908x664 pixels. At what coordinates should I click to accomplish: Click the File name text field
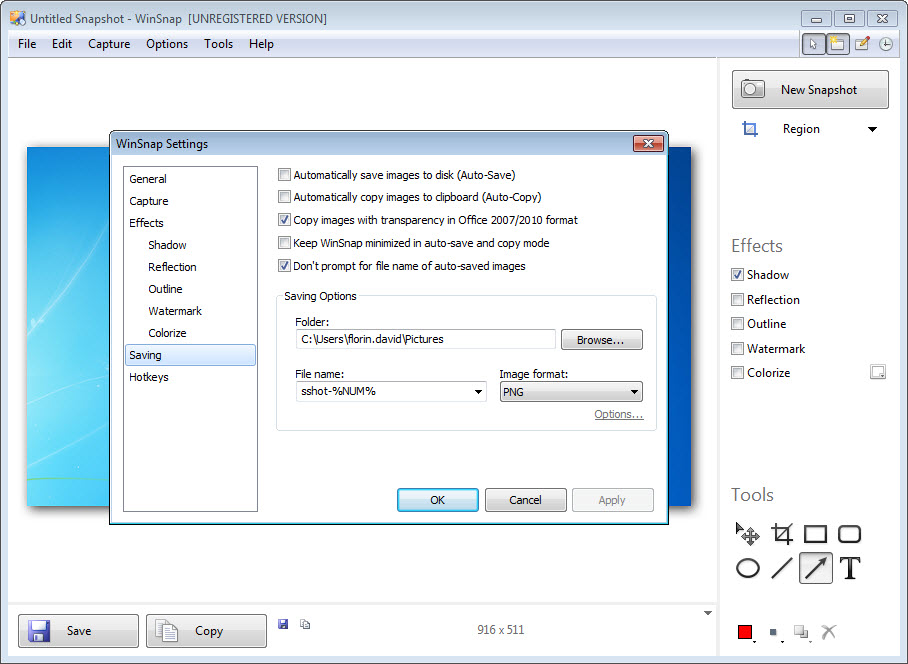384,392
